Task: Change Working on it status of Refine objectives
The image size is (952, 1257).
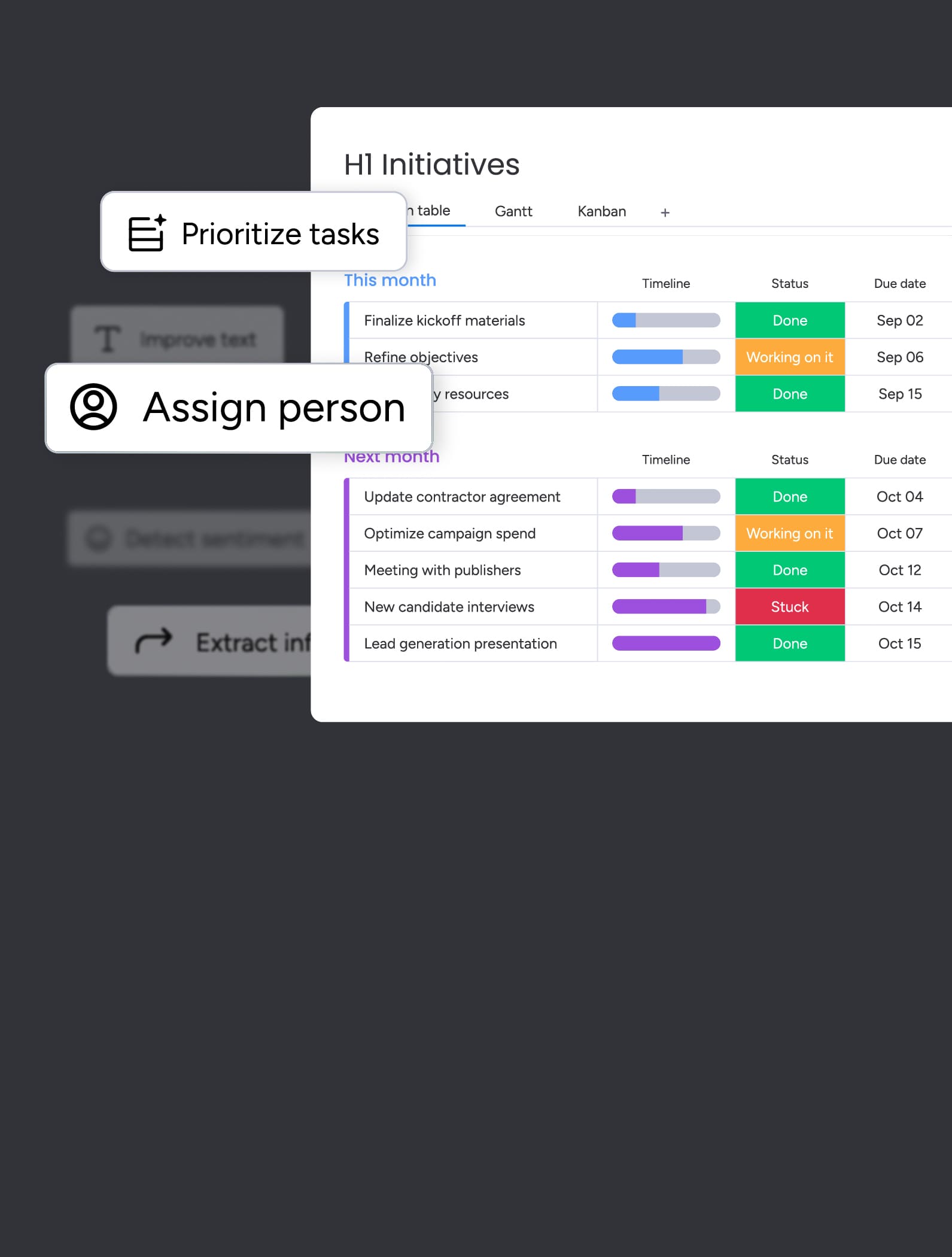Action: click(x=789, y=357)
